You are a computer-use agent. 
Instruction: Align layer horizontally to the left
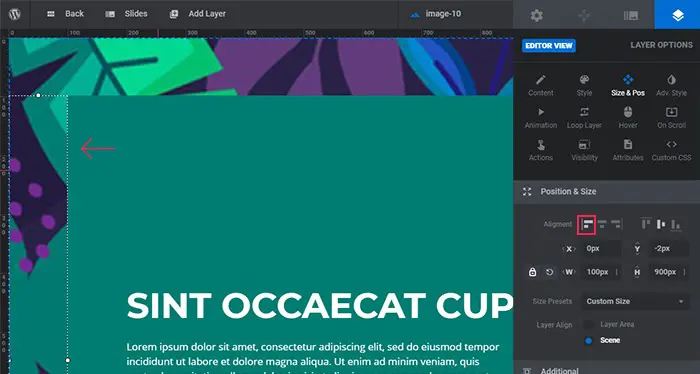[x=588, y=224]
